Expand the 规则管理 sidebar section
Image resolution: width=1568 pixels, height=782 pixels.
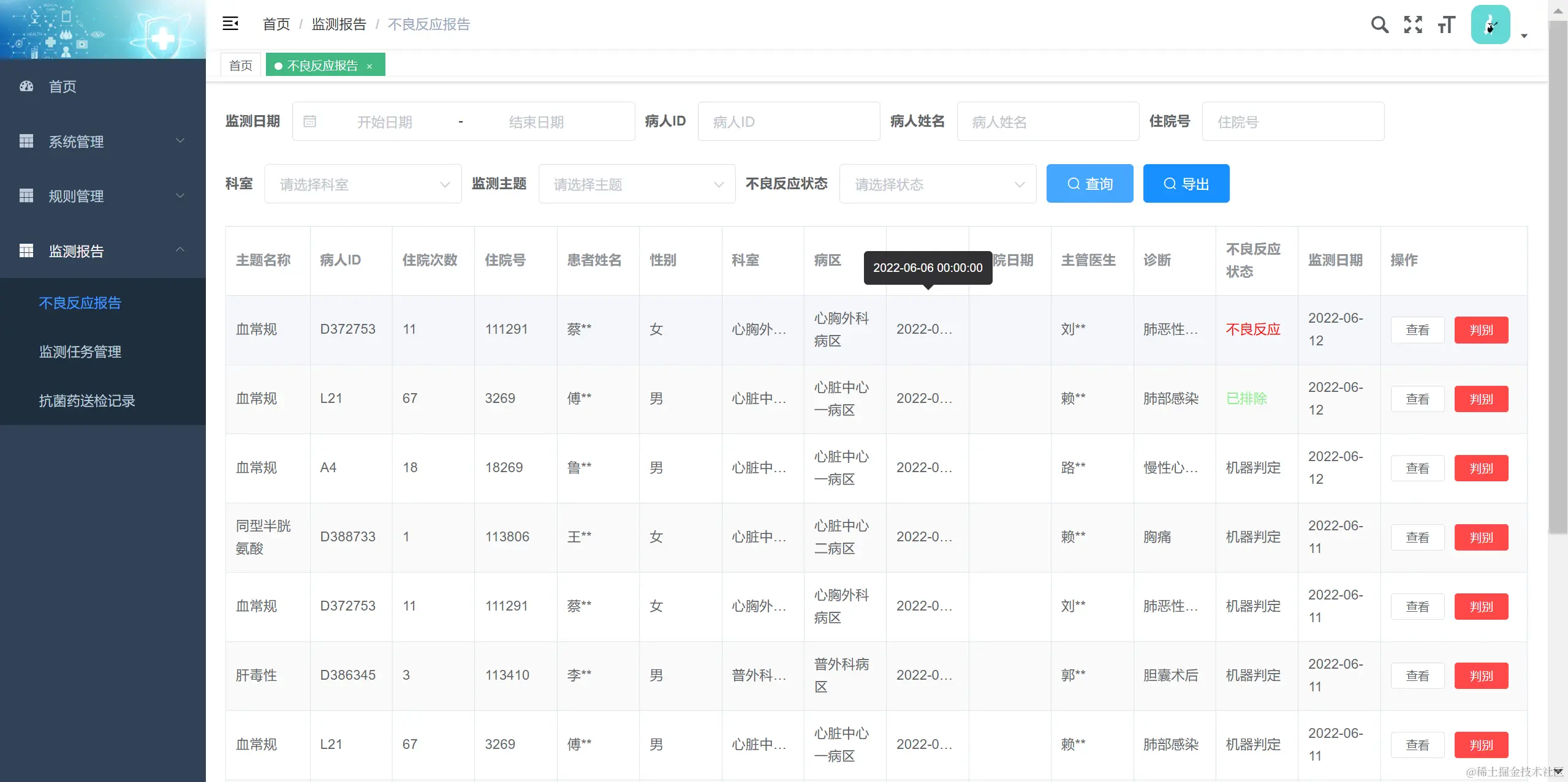point(180,196)
